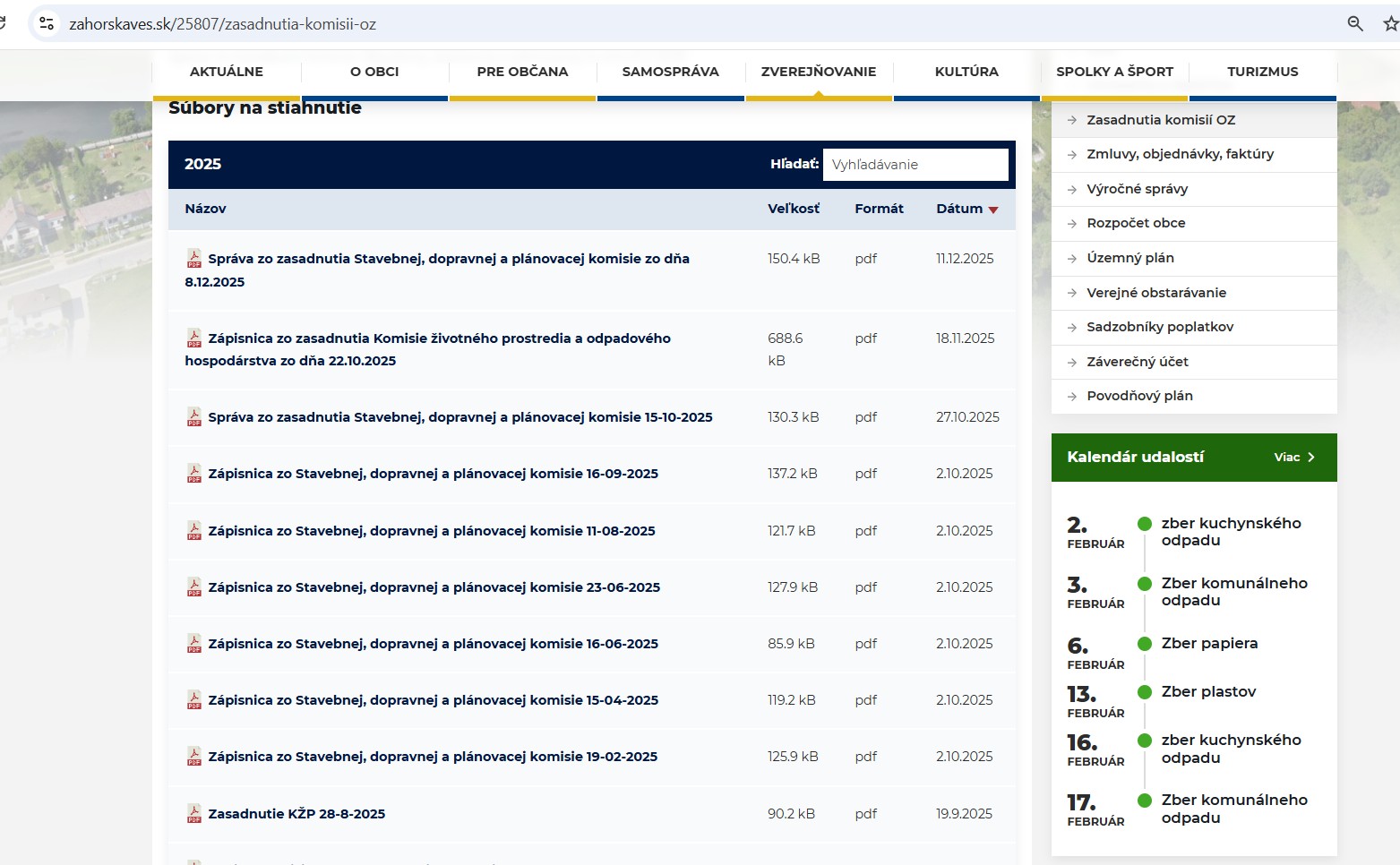1400x865 pixels.
Task: Click arrow icon next to Územný plán
Action: pos(1072,258)
